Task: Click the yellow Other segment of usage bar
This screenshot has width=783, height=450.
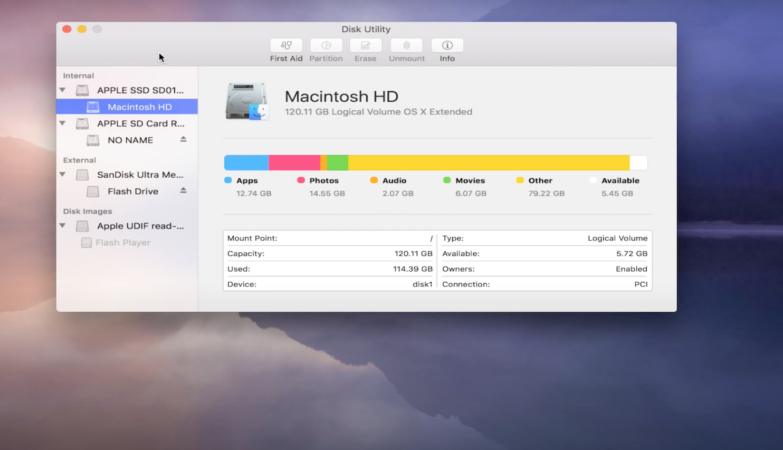Action: tap(489, 163)
